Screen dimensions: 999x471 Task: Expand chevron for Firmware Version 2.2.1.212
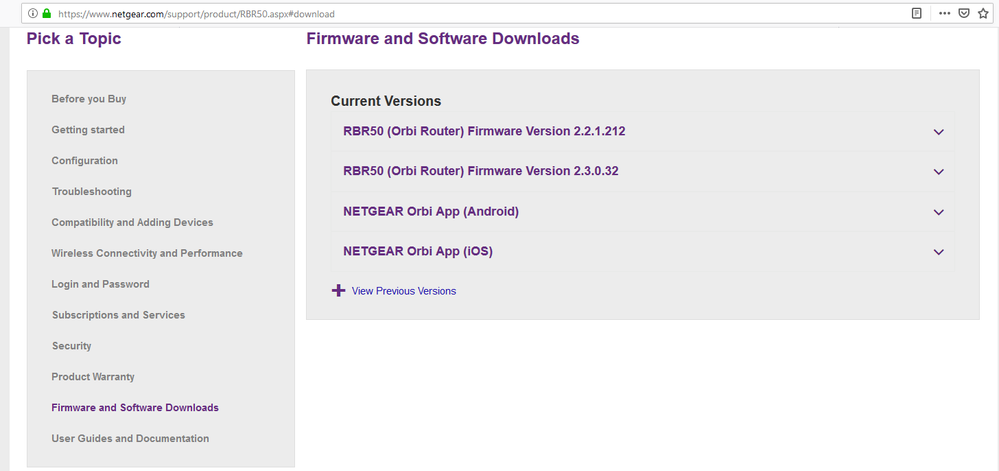[938, 132]
